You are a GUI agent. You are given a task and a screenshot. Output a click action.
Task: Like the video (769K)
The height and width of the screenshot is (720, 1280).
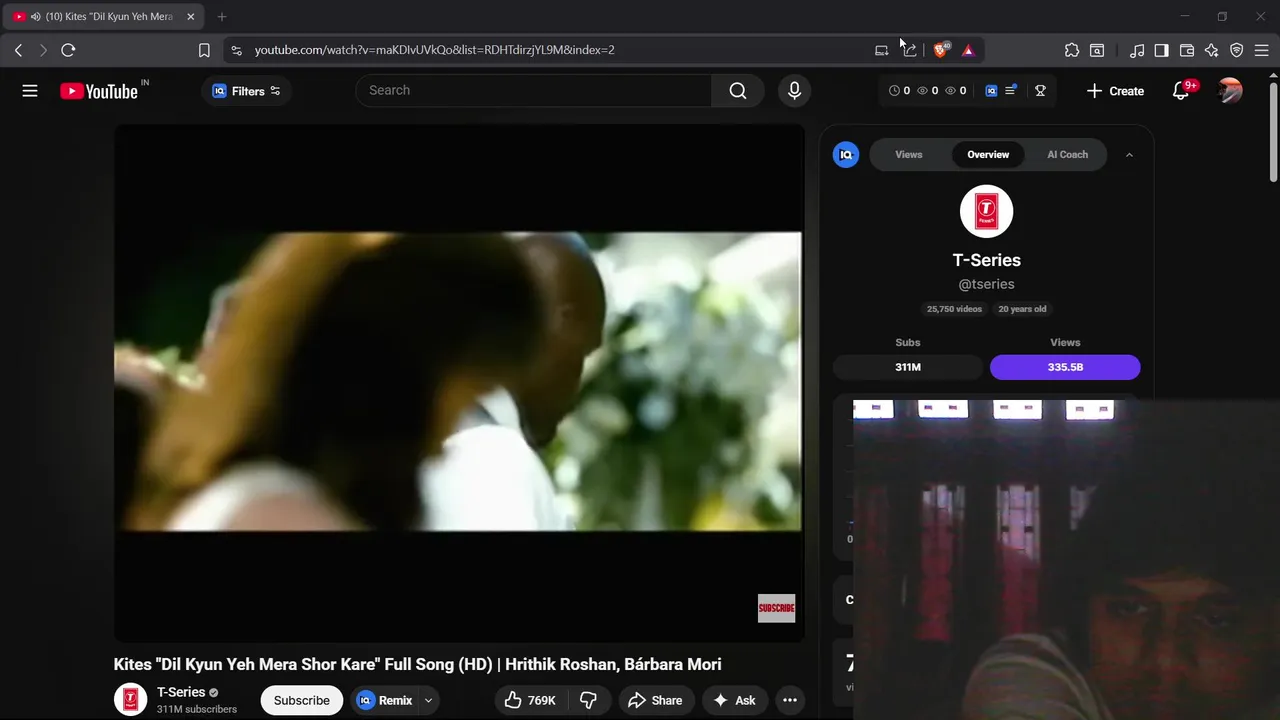530,700
